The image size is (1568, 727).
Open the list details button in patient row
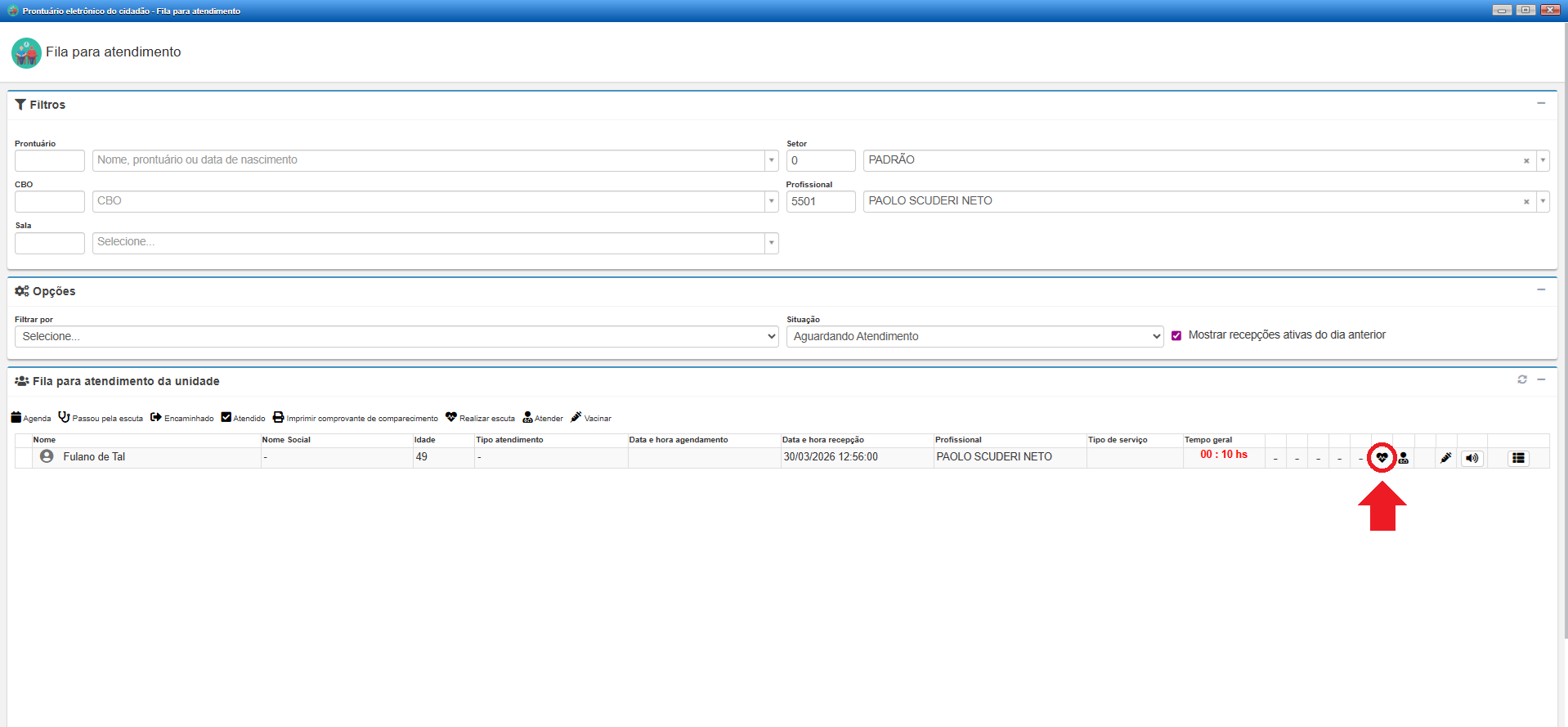(1518, 458)
